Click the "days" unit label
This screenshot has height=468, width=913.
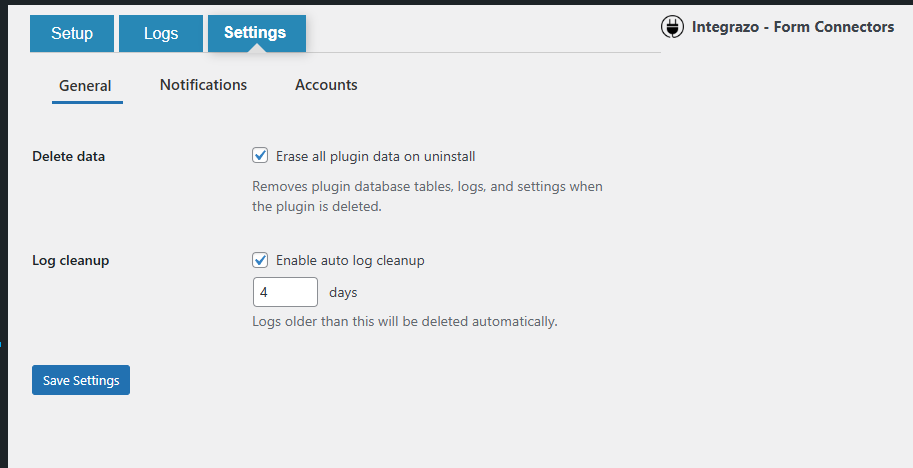(x=343, y=293)
